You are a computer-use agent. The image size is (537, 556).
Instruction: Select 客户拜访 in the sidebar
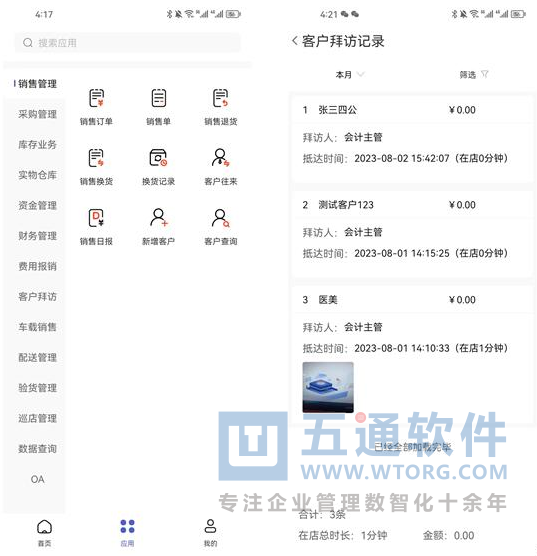(x=37, y=296)
